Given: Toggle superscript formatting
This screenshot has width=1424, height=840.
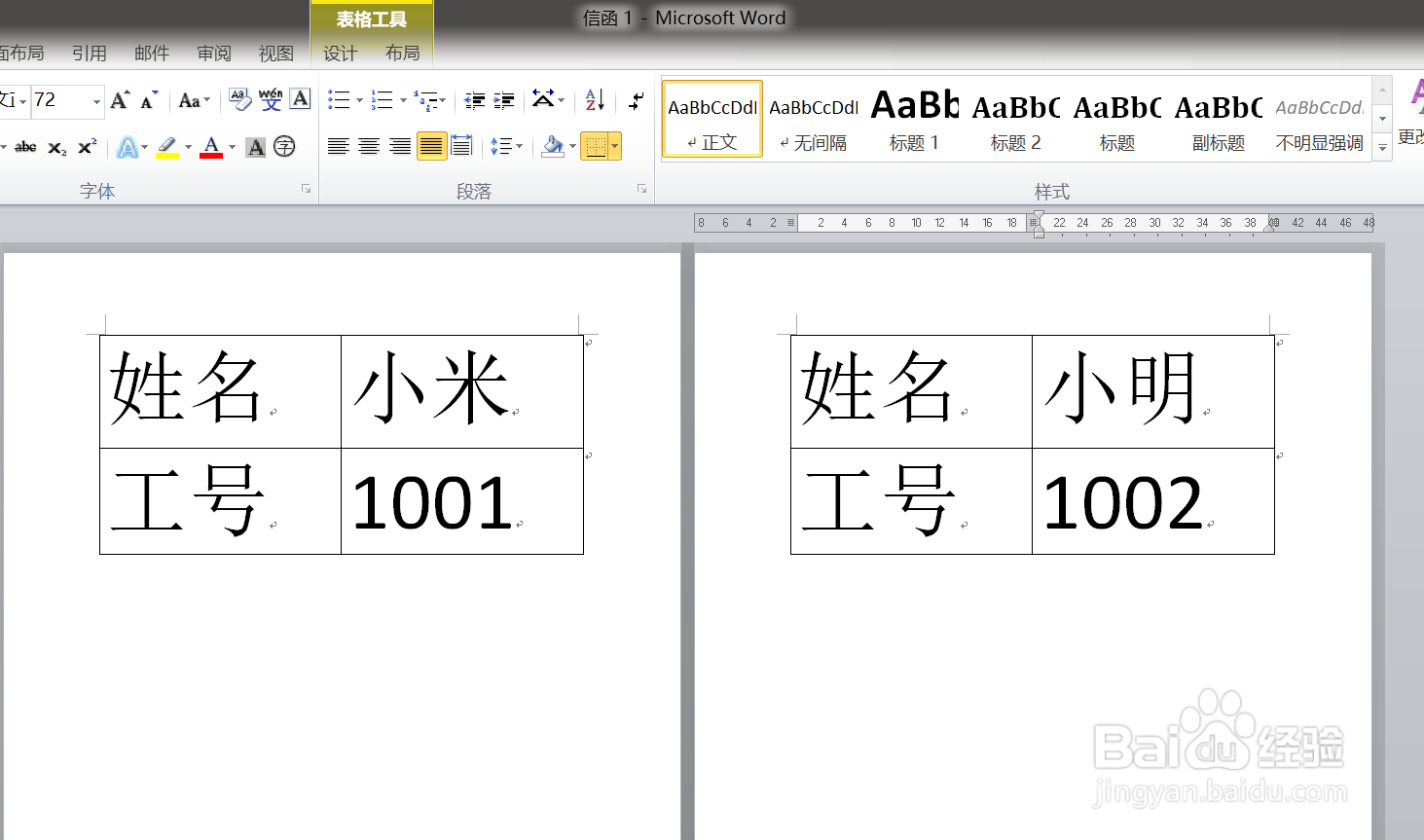Looking at the screenshot, I should coord(86,147).
